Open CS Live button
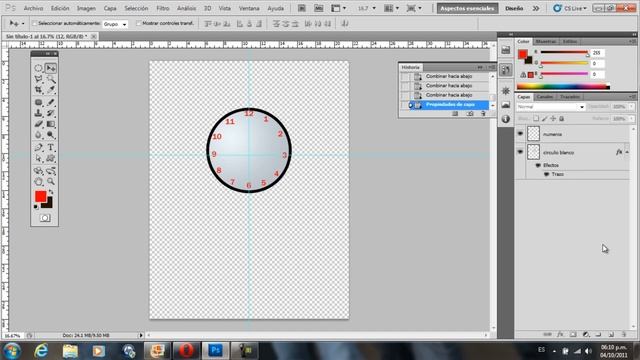Image resolution: width=640 pixels, height=360 pixels. (570, 8)
